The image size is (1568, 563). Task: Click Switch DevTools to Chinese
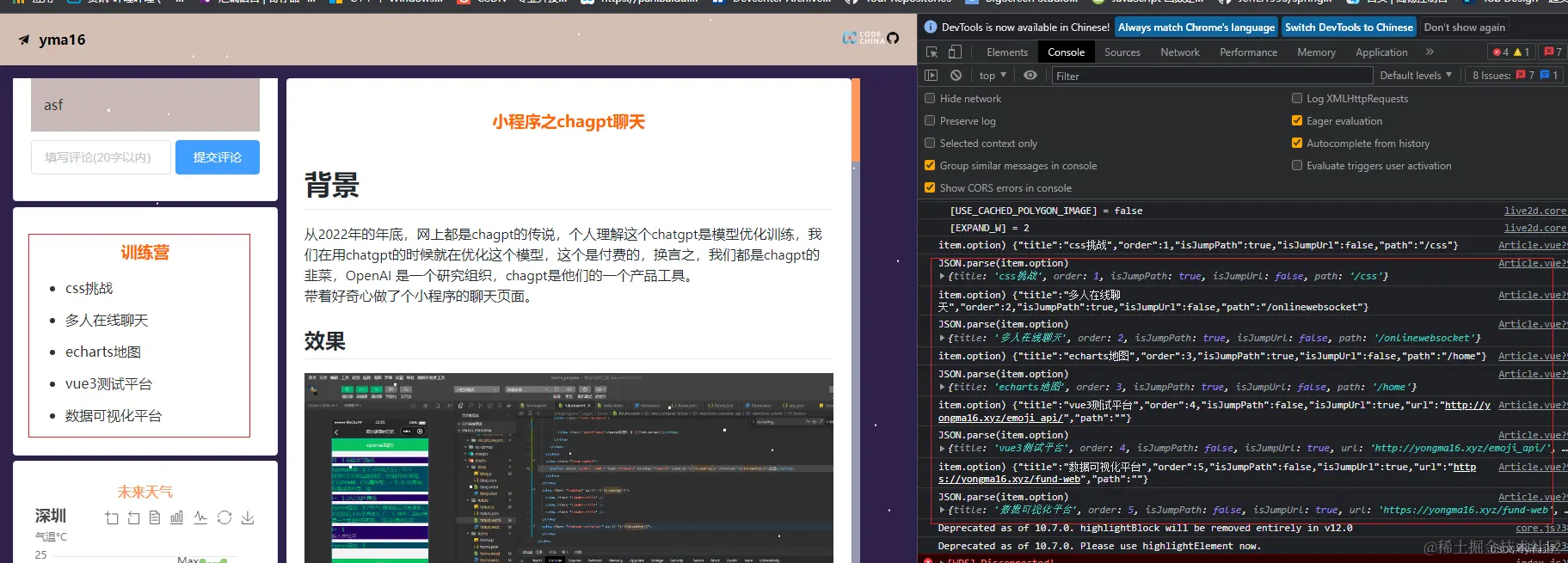tap(1349, 28)
